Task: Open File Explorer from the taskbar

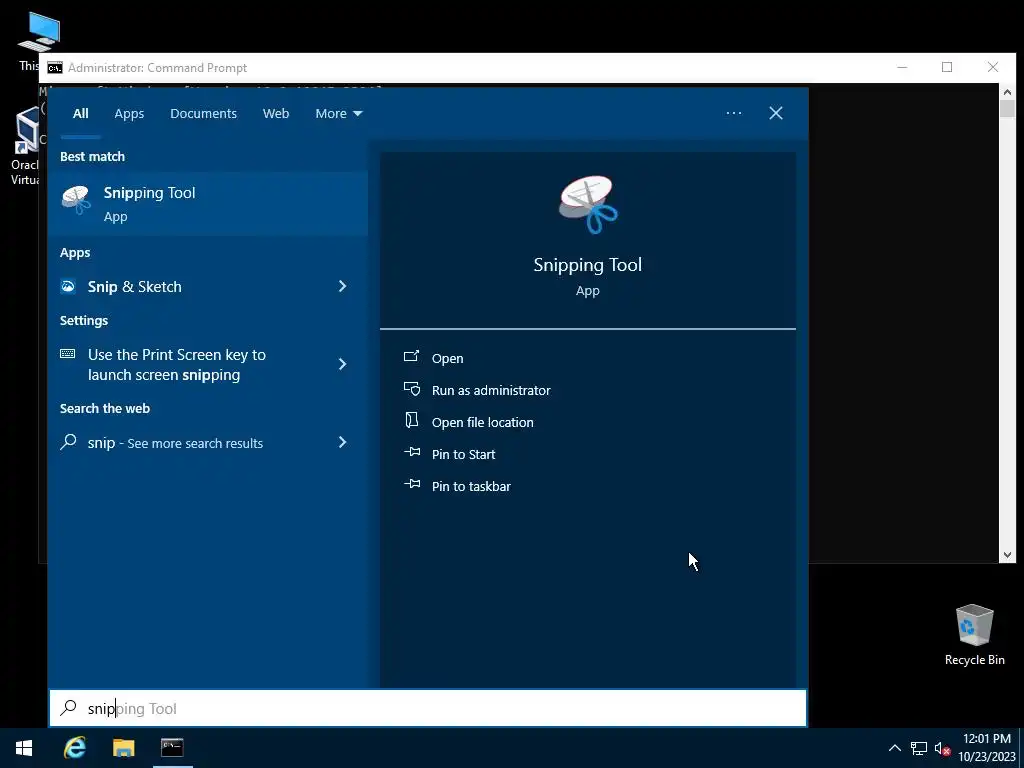Action: [x=123, y=748]
